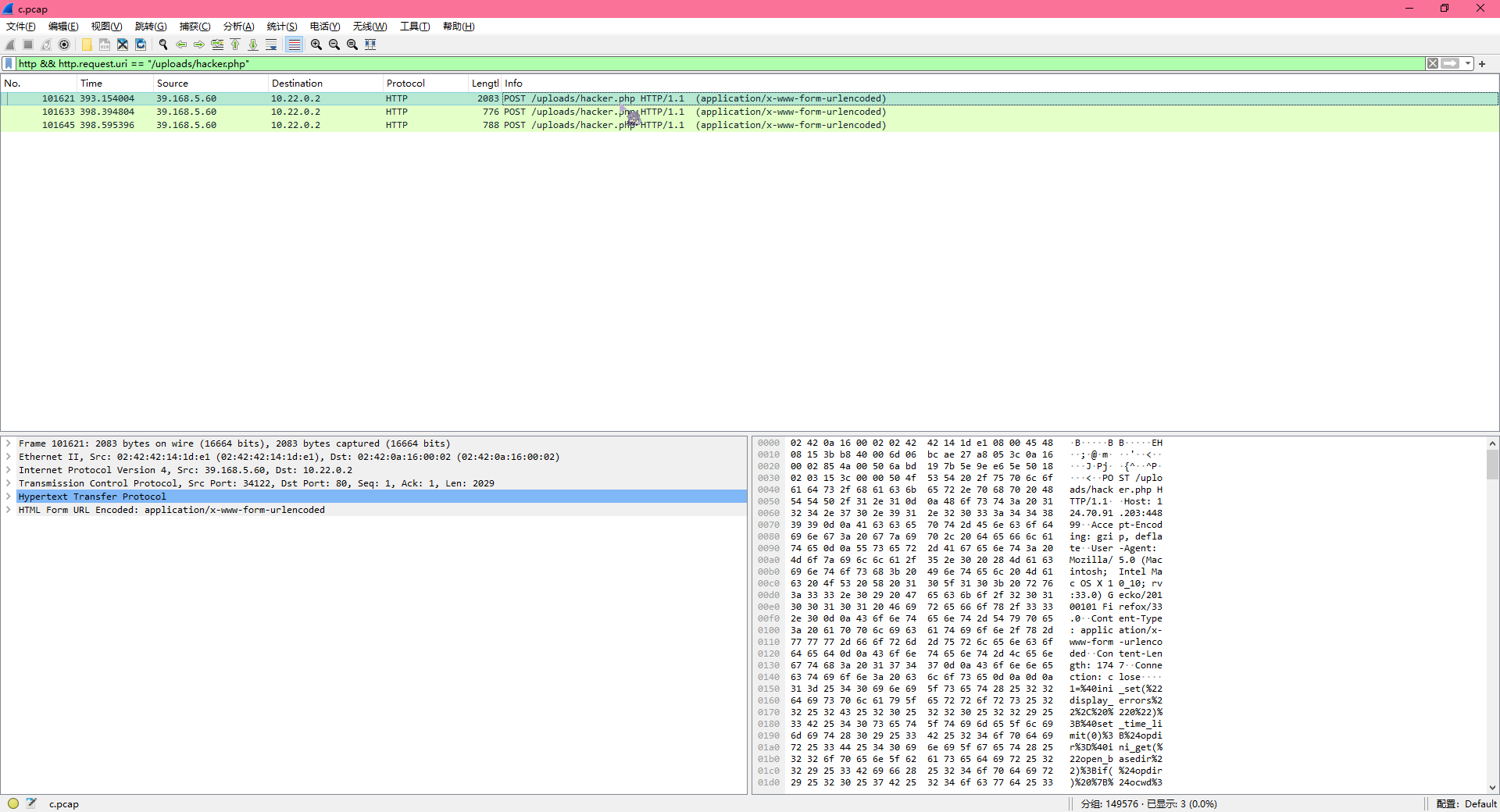Screen dimensions: 1500x812
Task: Expand Hypertext Transfer Protocol tree node
Action: coord(9,497)
